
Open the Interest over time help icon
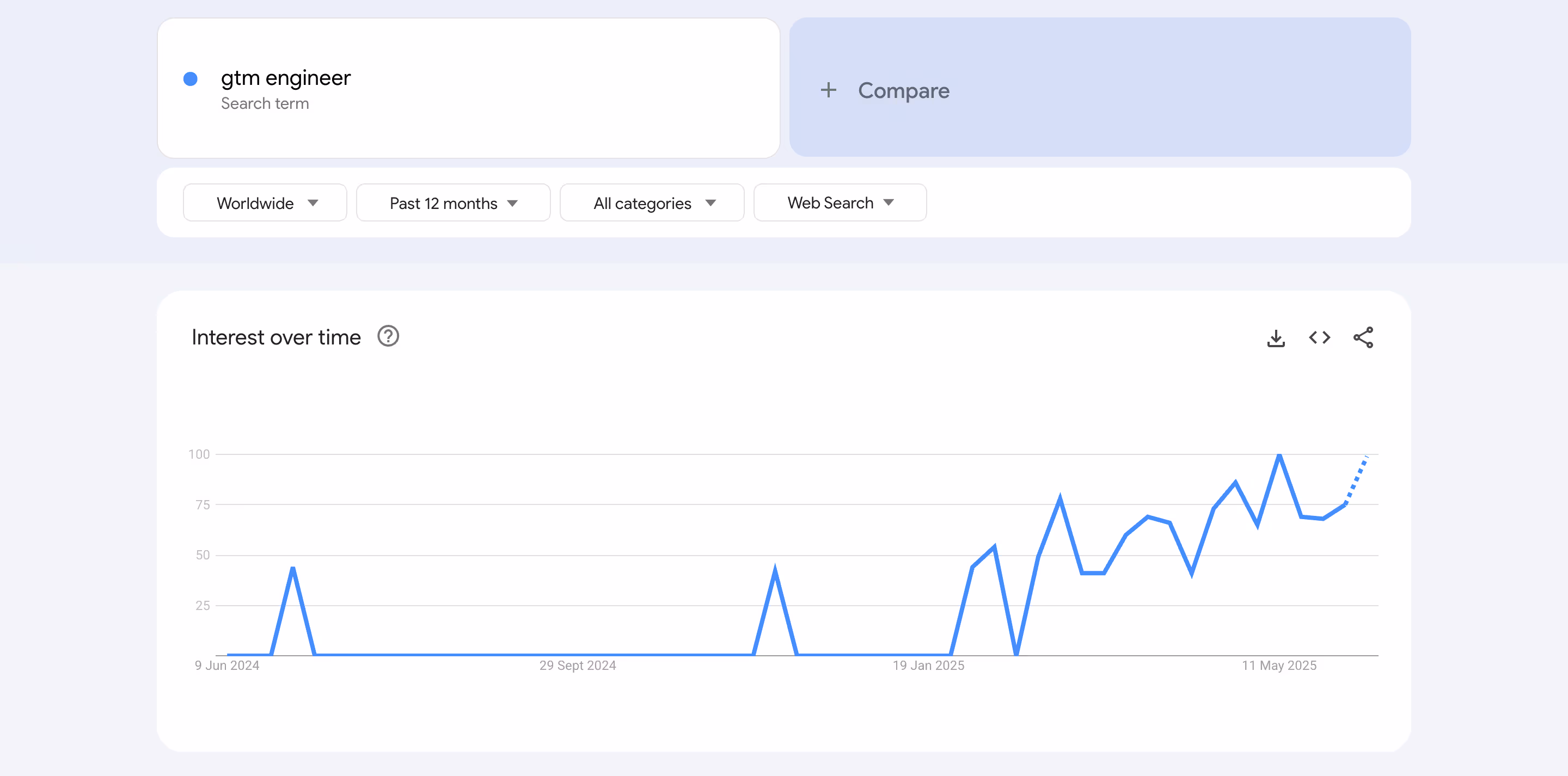[x=388, y=336]
